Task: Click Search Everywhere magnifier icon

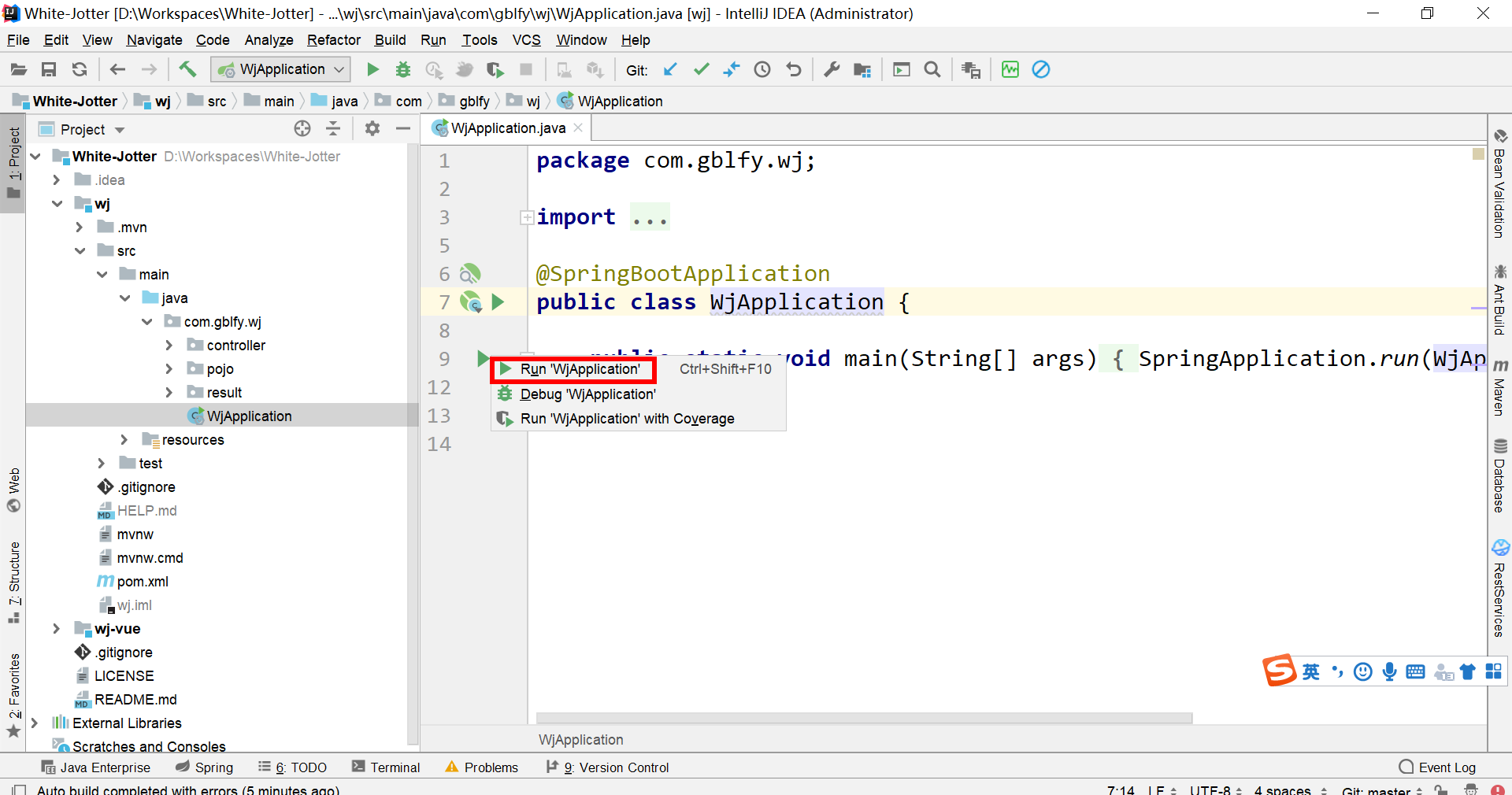Action: (932, 70)
